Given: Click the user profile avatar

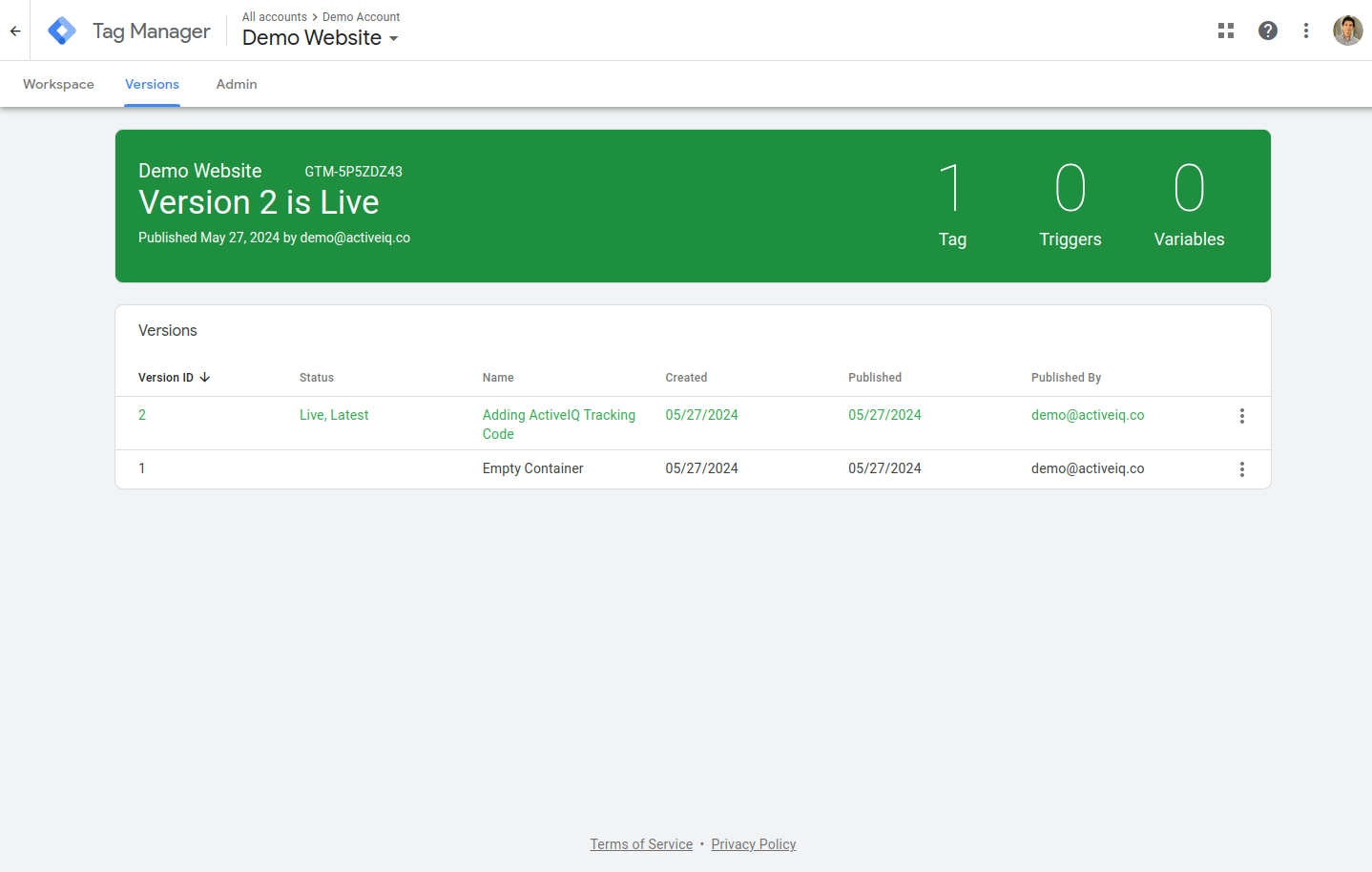Looking at the screenshot, I should tap(1348, 31).
